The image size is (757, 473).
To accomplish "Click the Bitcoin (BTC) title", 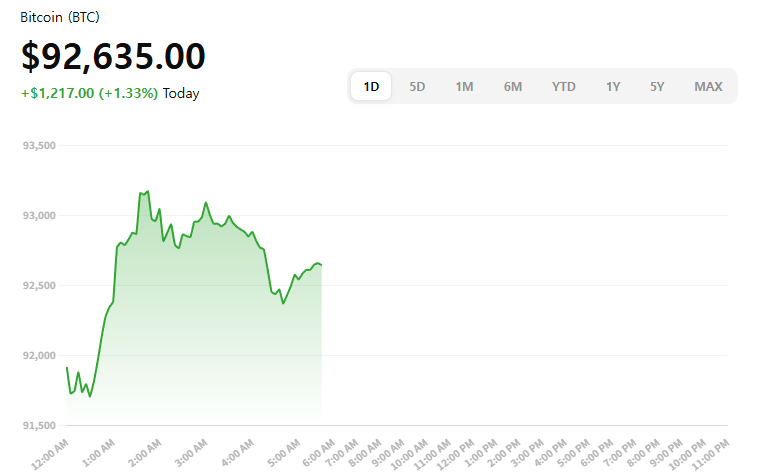I will (x=60, y=18).
